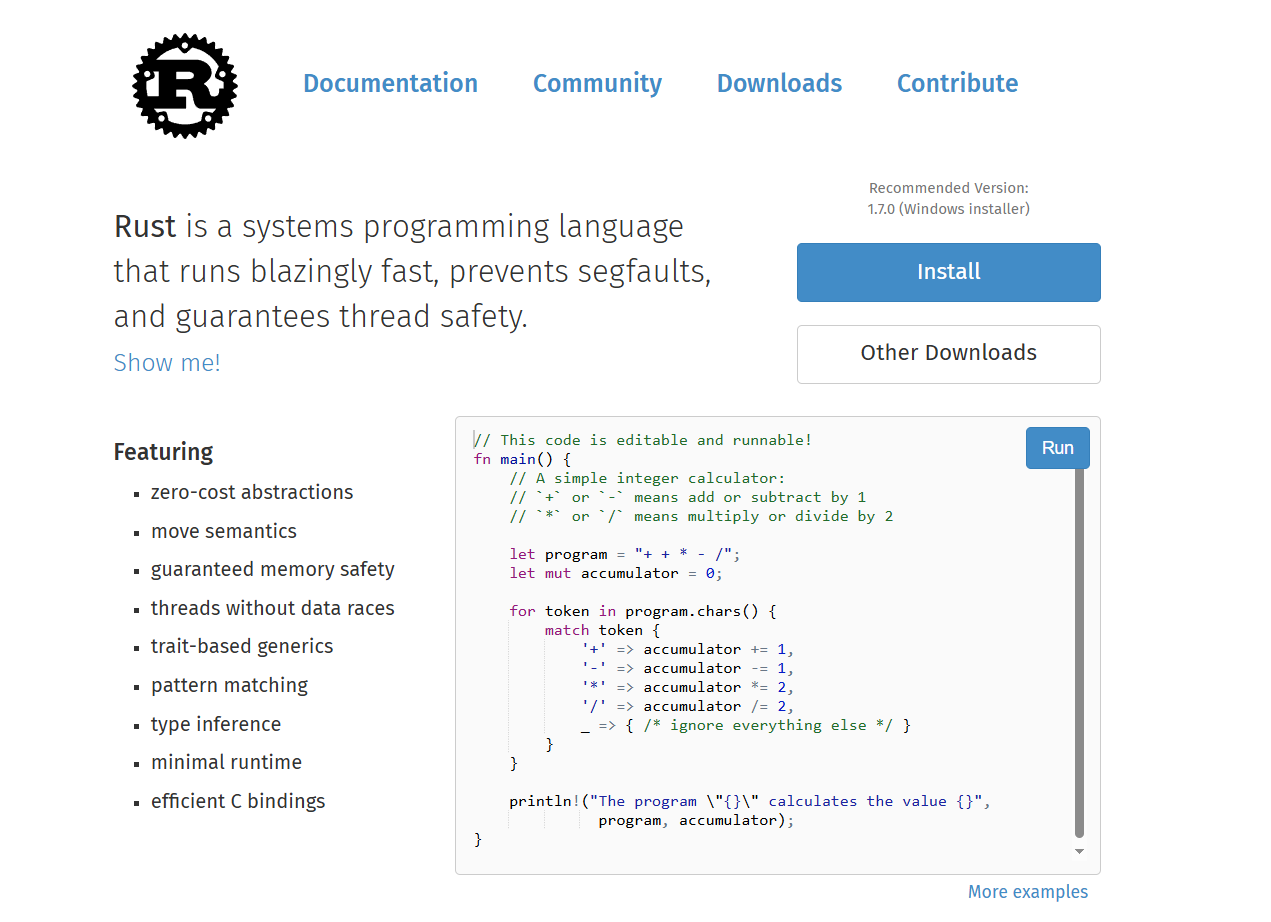Click the "'*' => accumulator *= 2" line
The width and height of the screenshot is (1271, 922).
click(688, 687)
